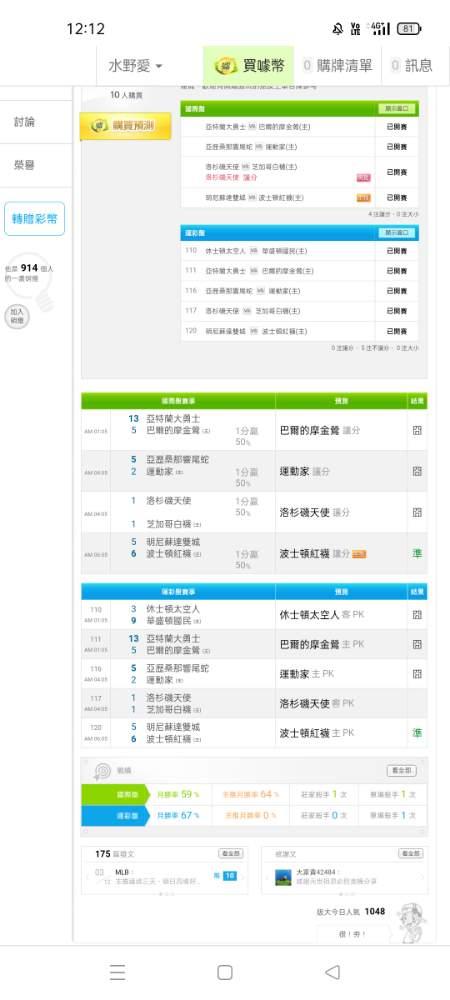Tap Android recent apps menu button
The height and width of the screenshot is (1000, 450).
[117, 972]
